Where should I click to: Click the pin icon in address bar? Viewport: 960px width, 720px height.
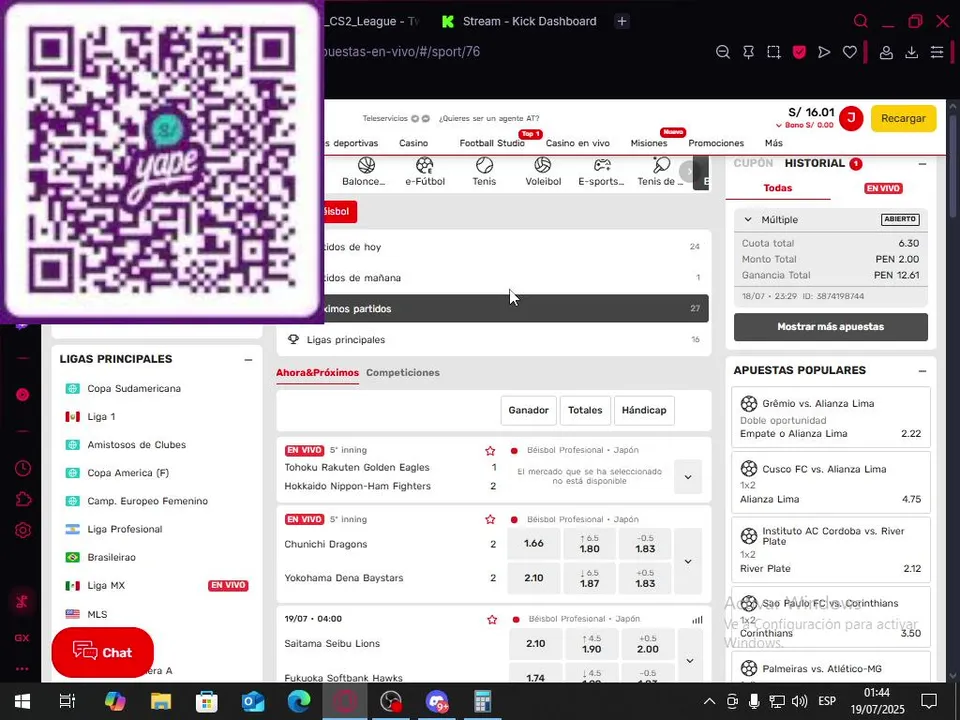748,52
